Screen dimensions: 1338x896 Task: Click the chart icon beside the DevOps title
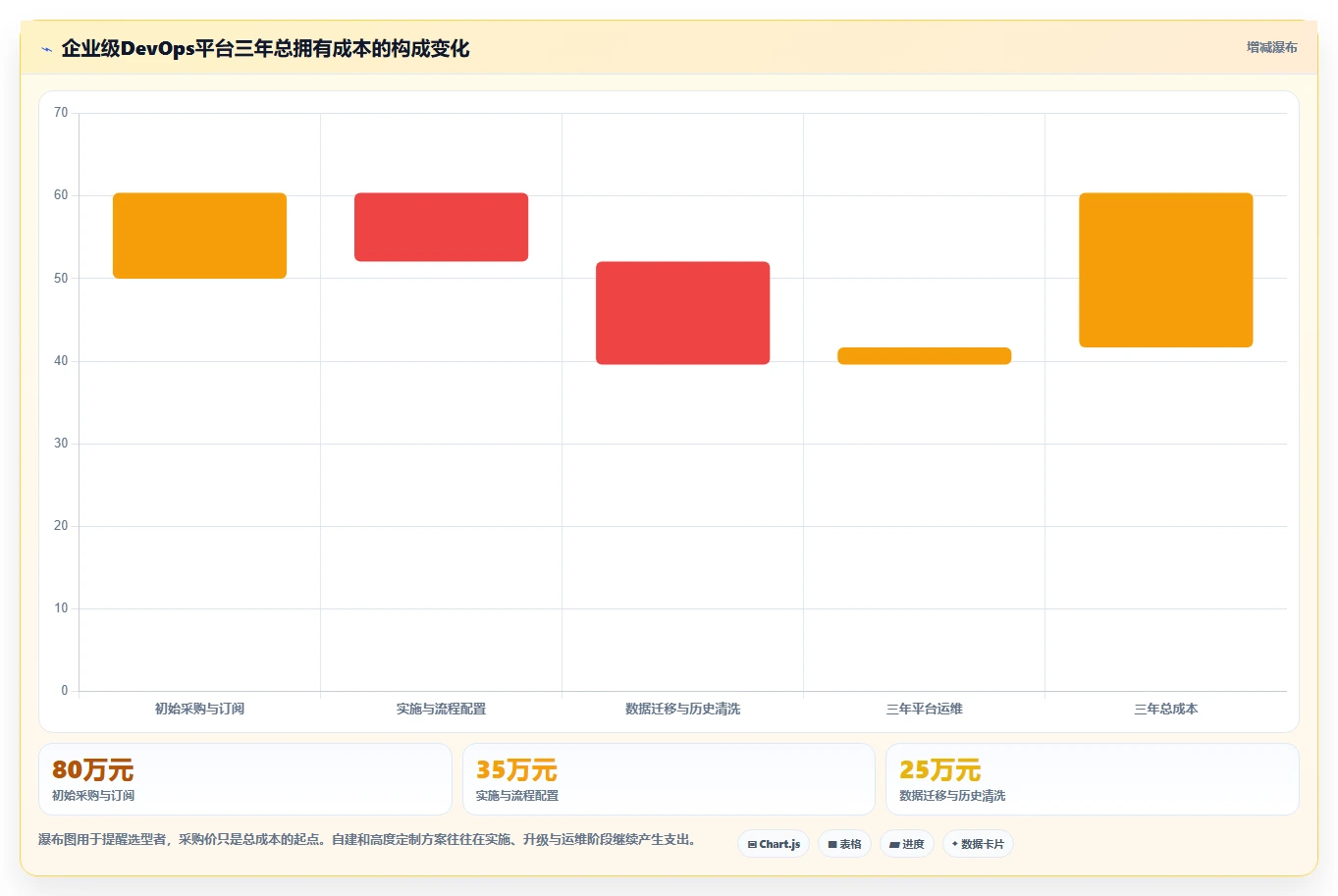(46, 49)
